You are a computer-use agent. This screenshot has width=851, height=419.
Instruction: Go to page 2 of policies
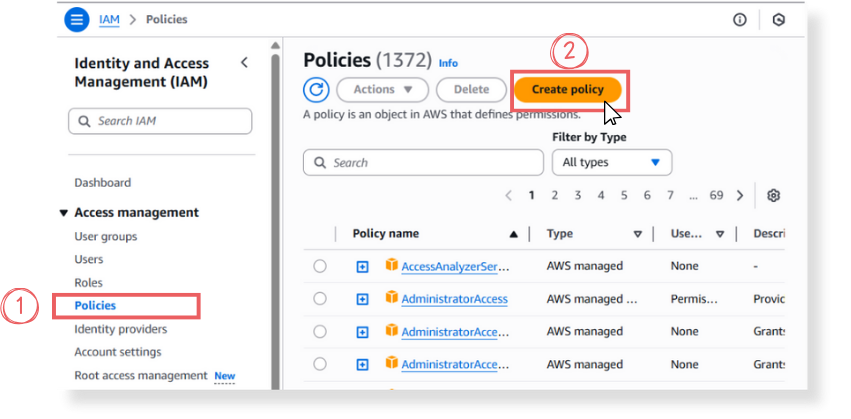pos(555,195)
